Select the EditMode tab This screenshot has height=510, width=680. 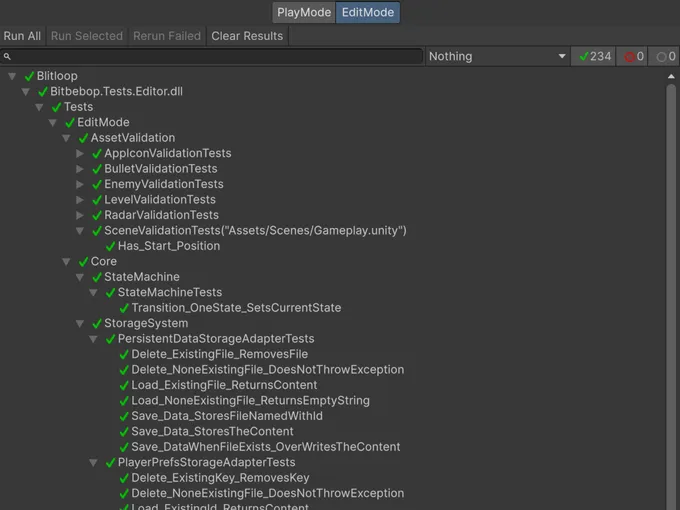tap(367, 13)
